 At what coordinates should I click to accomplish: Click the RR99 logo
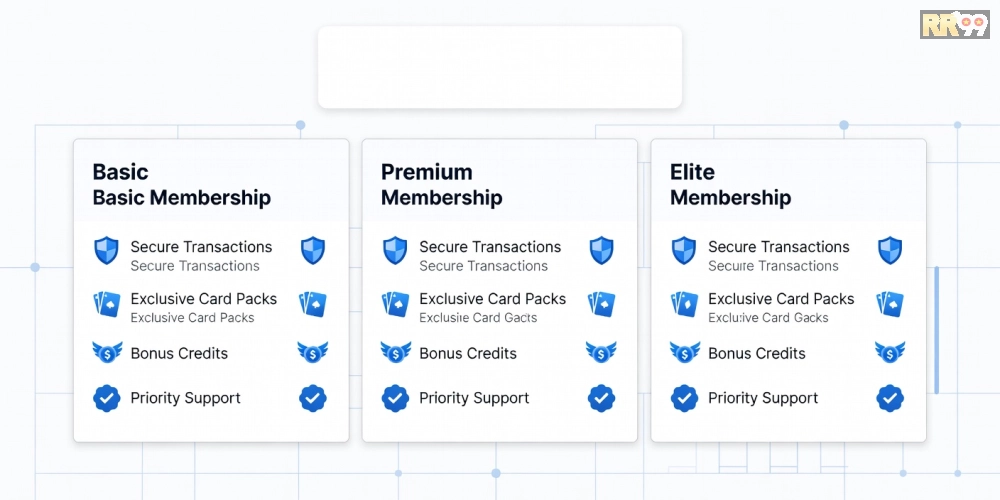(x=954, y=24)
